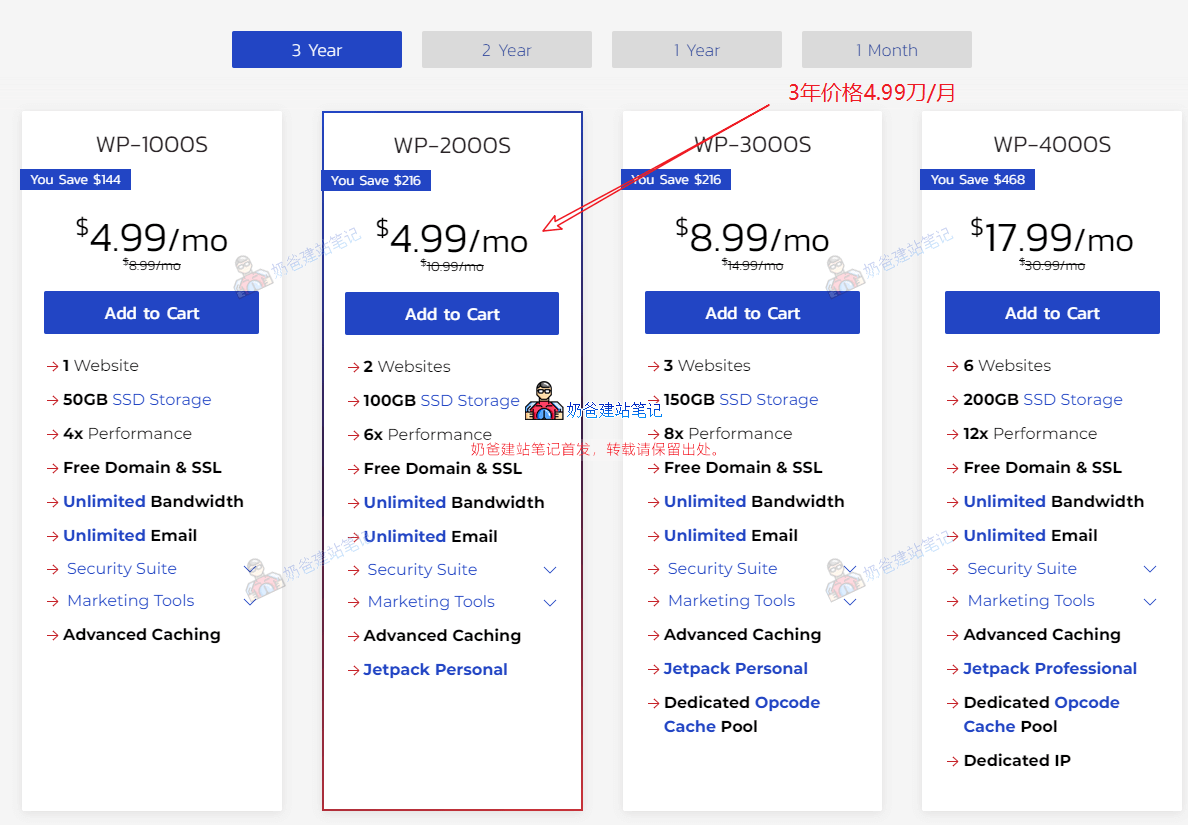Click the You Save $468 badge
Screen dimensions: 1188x825
pos(977,179)
